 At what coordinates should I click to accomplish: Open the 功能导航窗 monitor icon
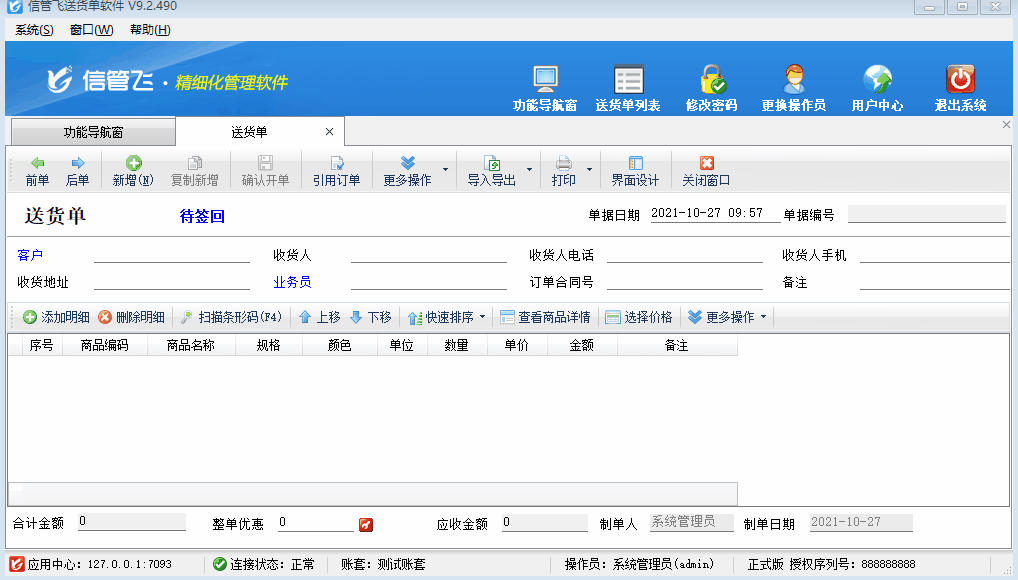pos(545,80)
